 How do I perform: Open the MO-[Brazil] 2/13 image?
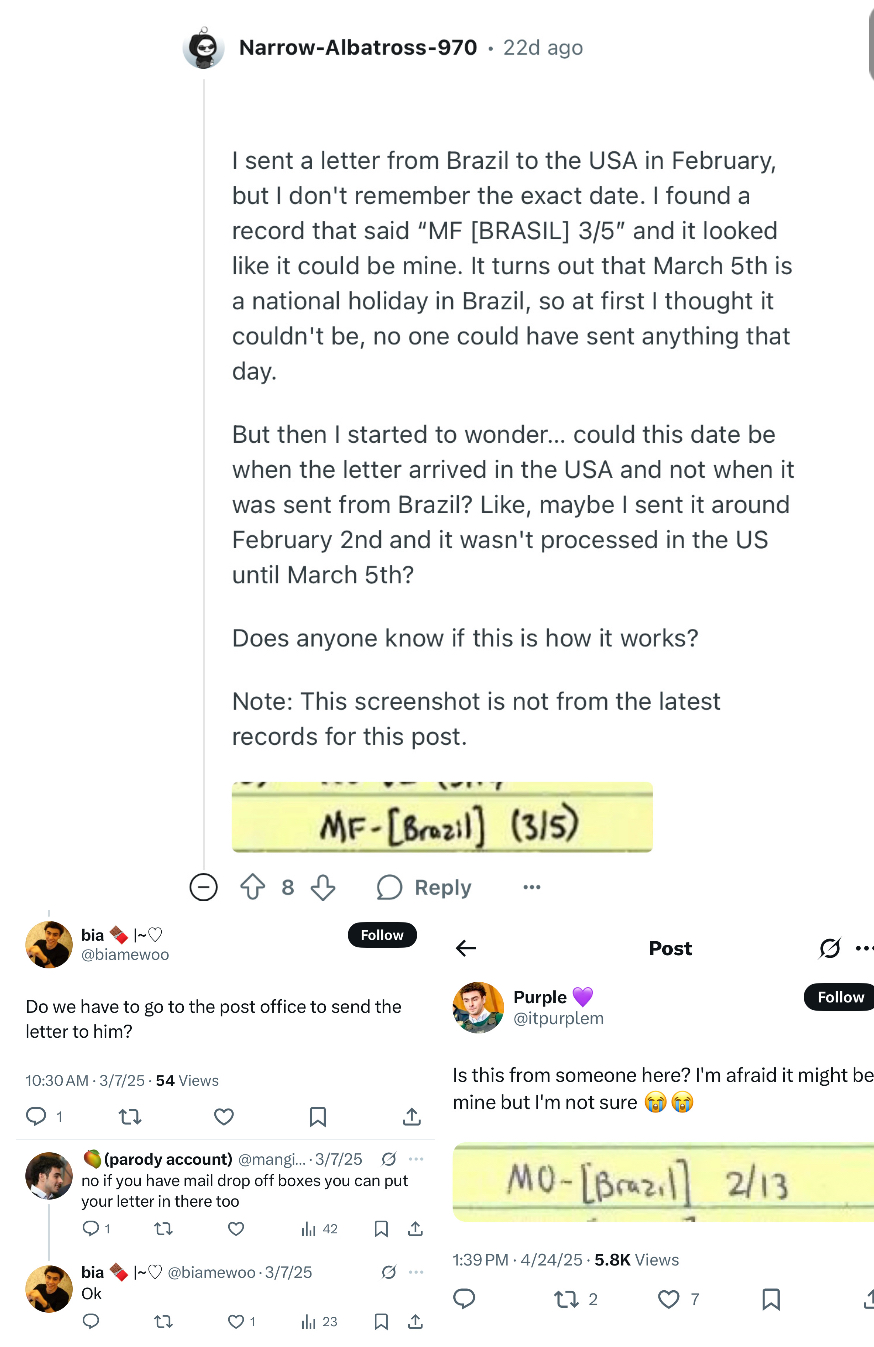pos(663,1183)
